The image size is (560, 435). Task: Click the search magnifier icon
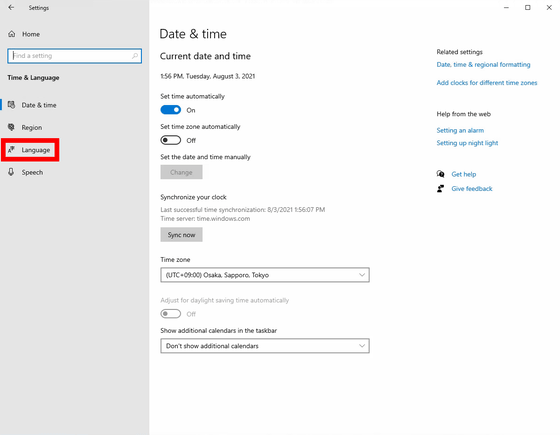[135, 56]
